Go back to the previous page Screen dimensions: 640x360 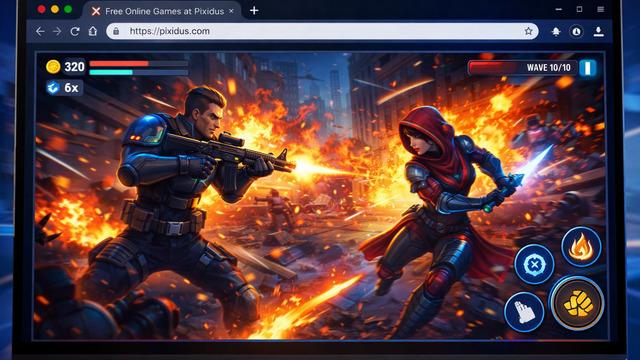tap(40, 31)
